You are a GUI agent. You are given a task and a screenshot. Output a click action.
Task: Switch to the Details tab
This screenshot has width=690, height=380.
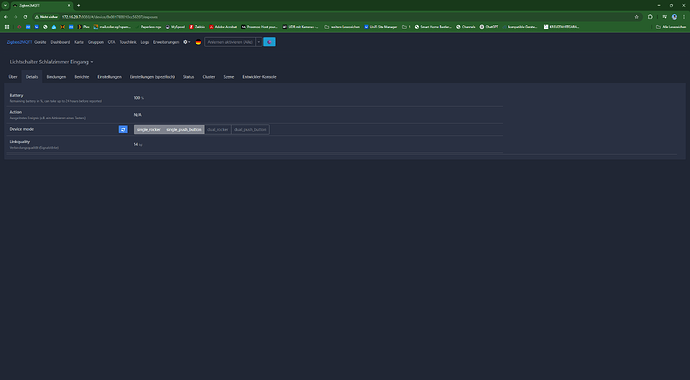coord(32,77)
